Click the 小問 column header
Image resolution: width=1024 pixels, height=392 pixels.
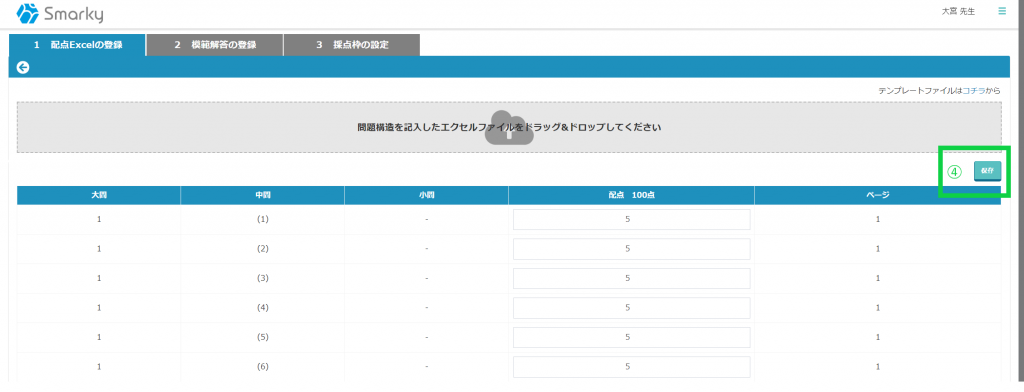(426, 195)
